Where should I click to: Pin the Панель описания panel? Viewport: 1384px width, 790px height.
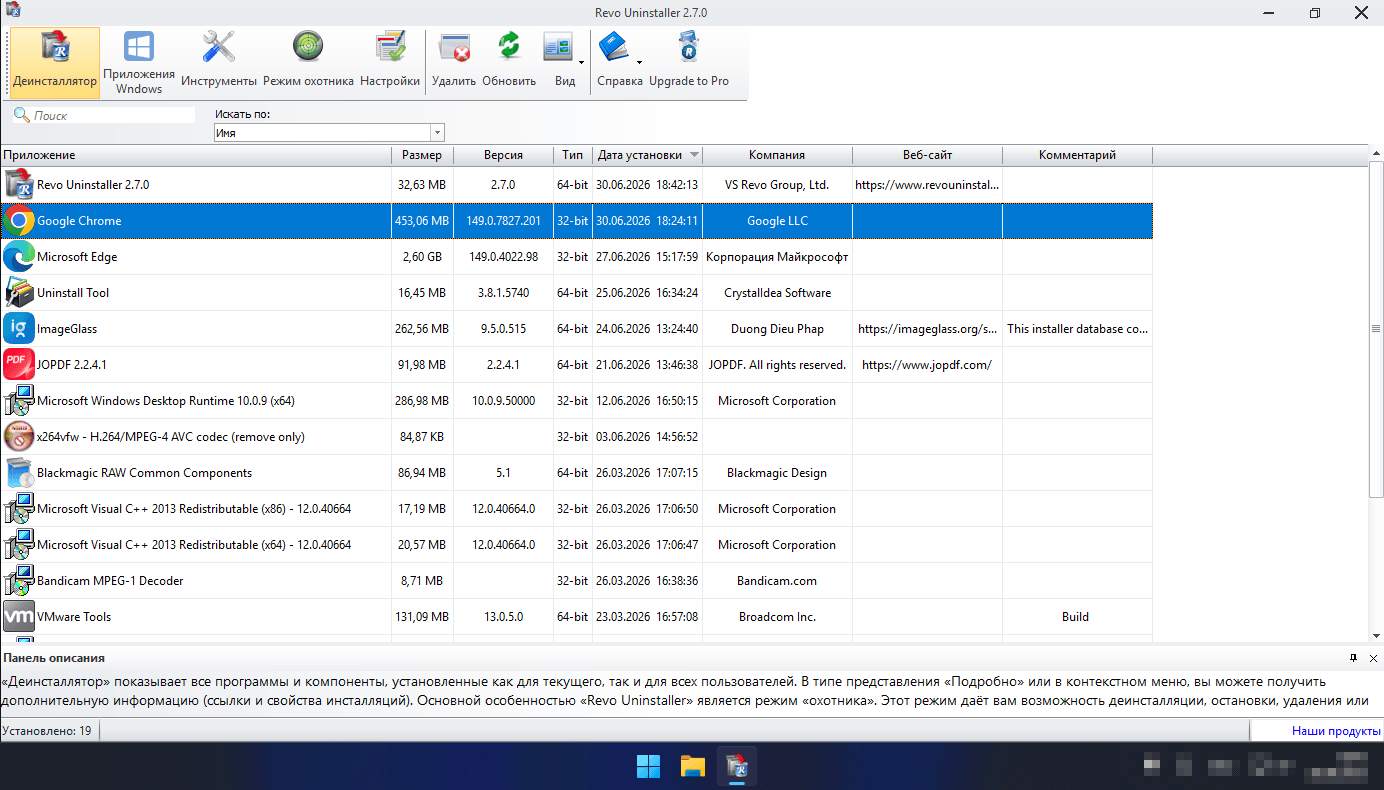(1353, 658)
